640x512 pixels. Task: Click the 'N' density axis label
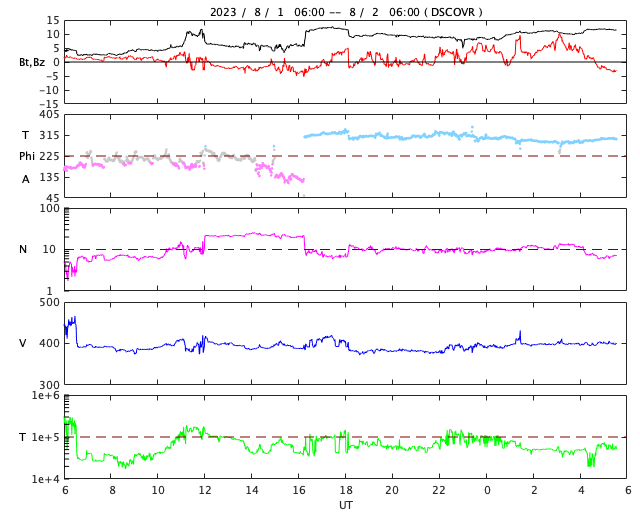(x=23, y=249)
